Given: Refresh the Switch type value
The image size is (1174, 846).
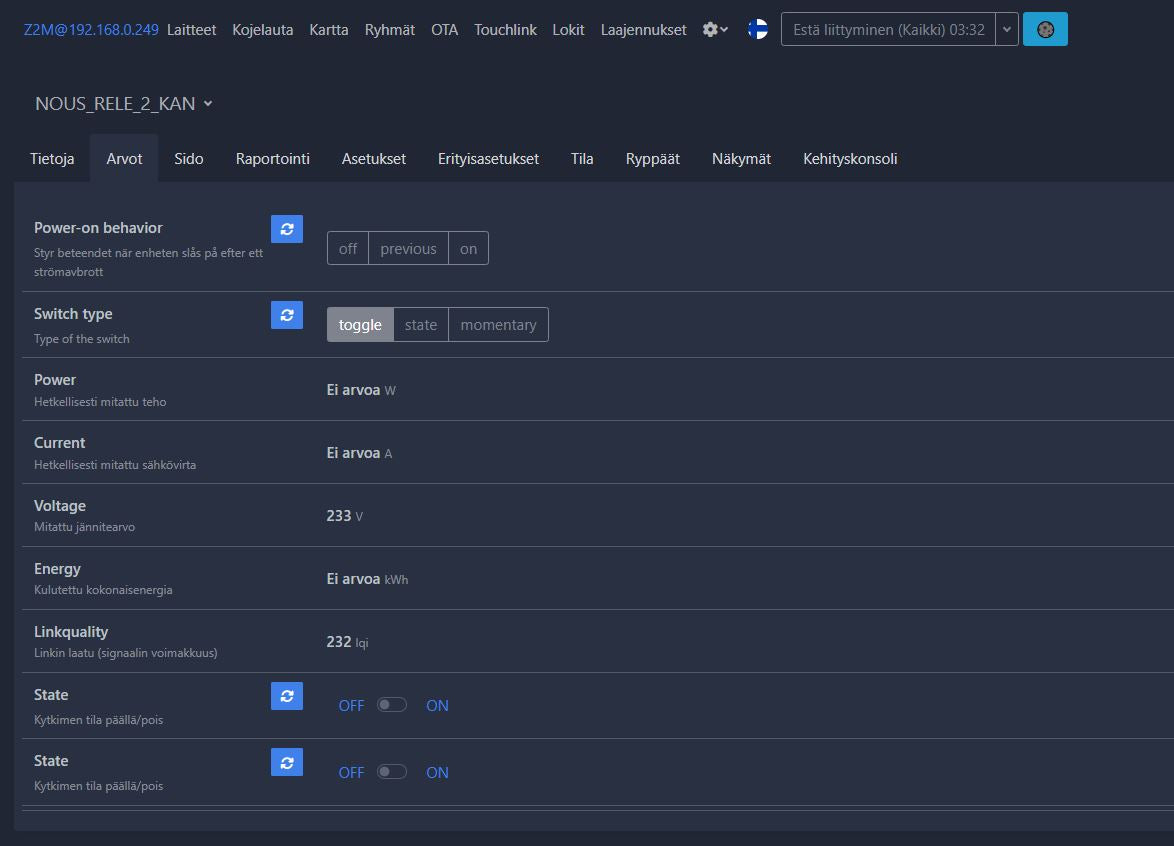Looking at the screenshot, I should (x=287, y=315).
